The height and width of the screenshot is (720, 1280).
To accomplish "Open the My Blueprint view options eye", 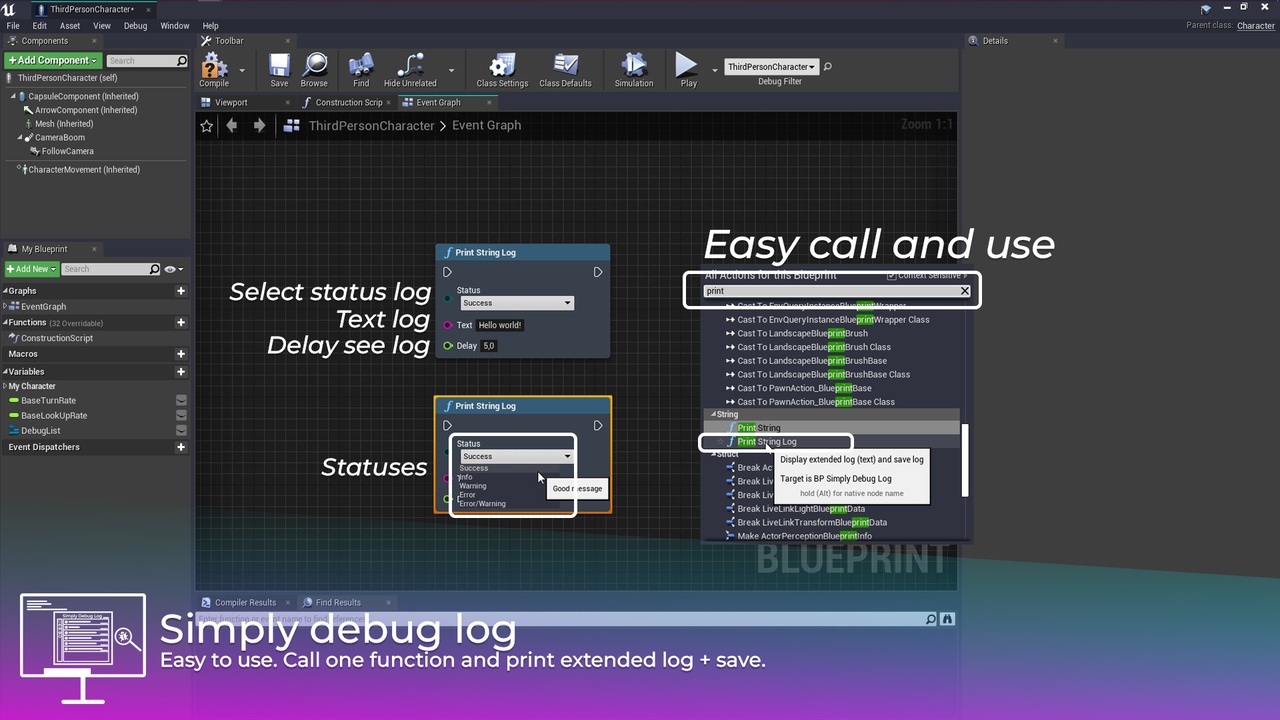I will (x=172, y=269).
